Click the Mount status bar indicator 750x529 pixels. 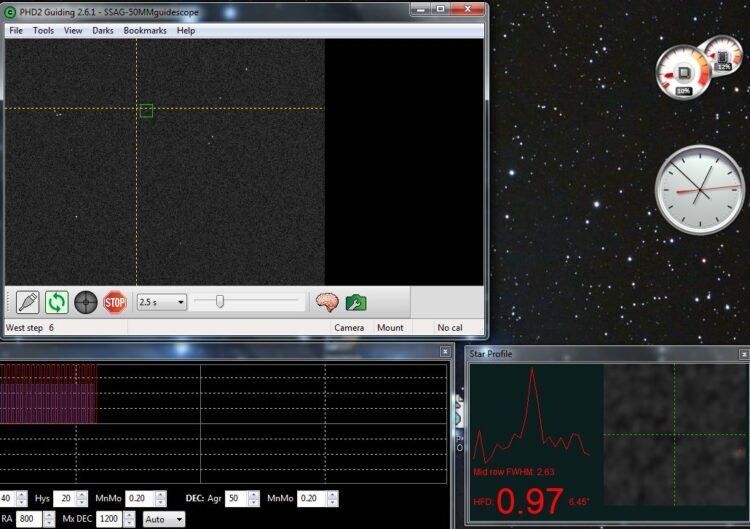point(390,328)
